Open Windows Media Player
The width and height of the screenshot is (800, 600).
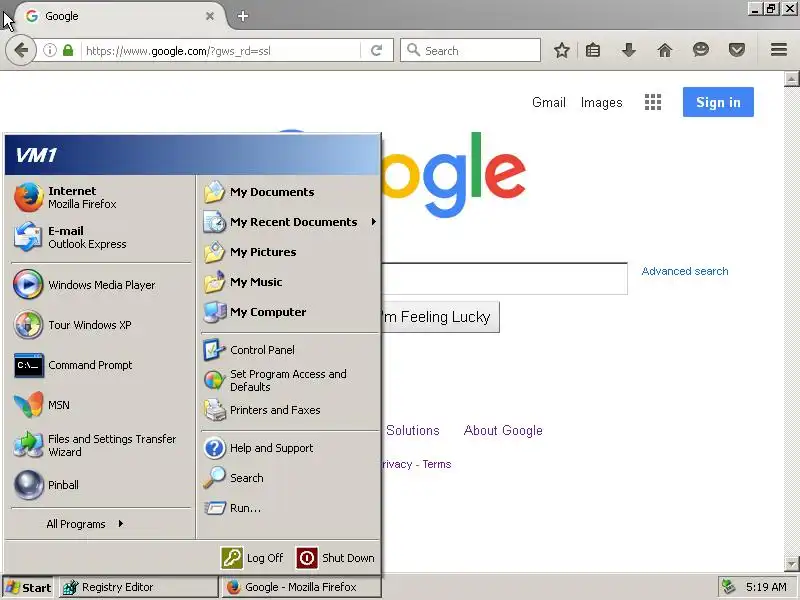point(100,285)
